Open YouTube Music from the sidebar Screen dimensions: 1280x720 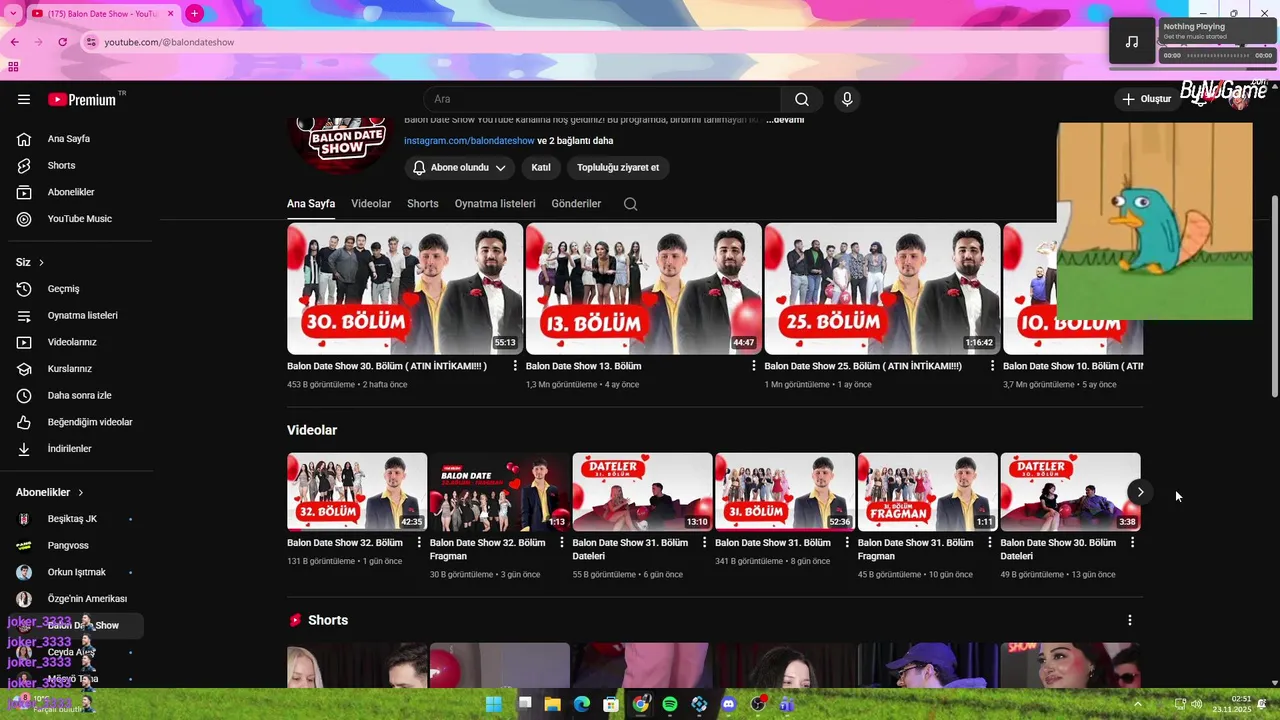[x=78, y=219]
